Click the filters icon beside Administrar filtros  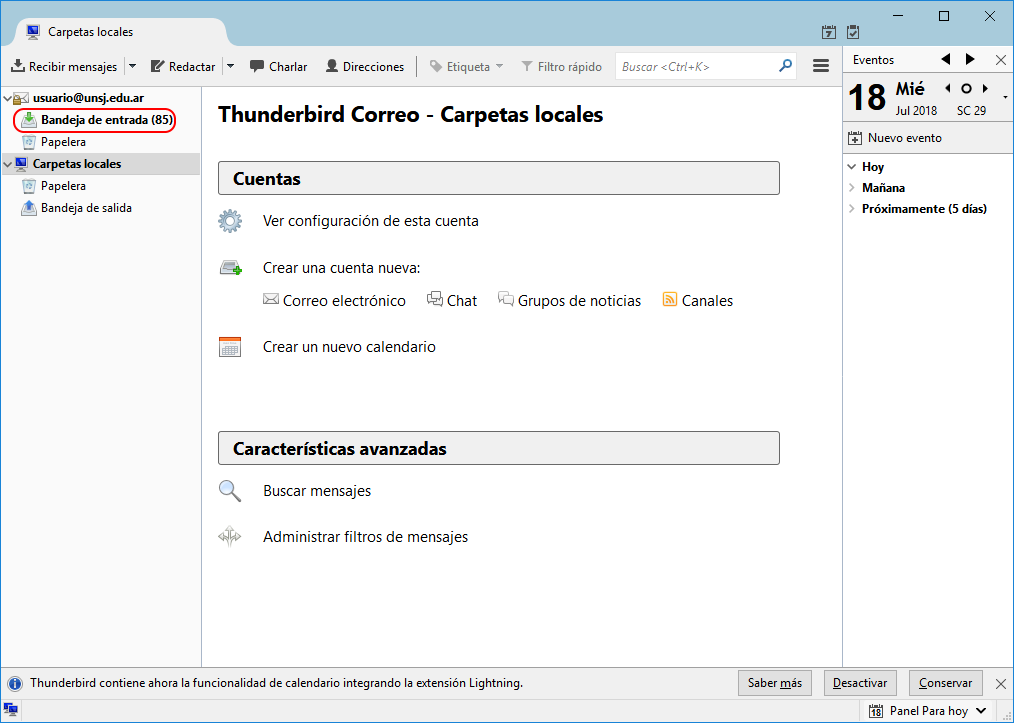tap(230, 537)
